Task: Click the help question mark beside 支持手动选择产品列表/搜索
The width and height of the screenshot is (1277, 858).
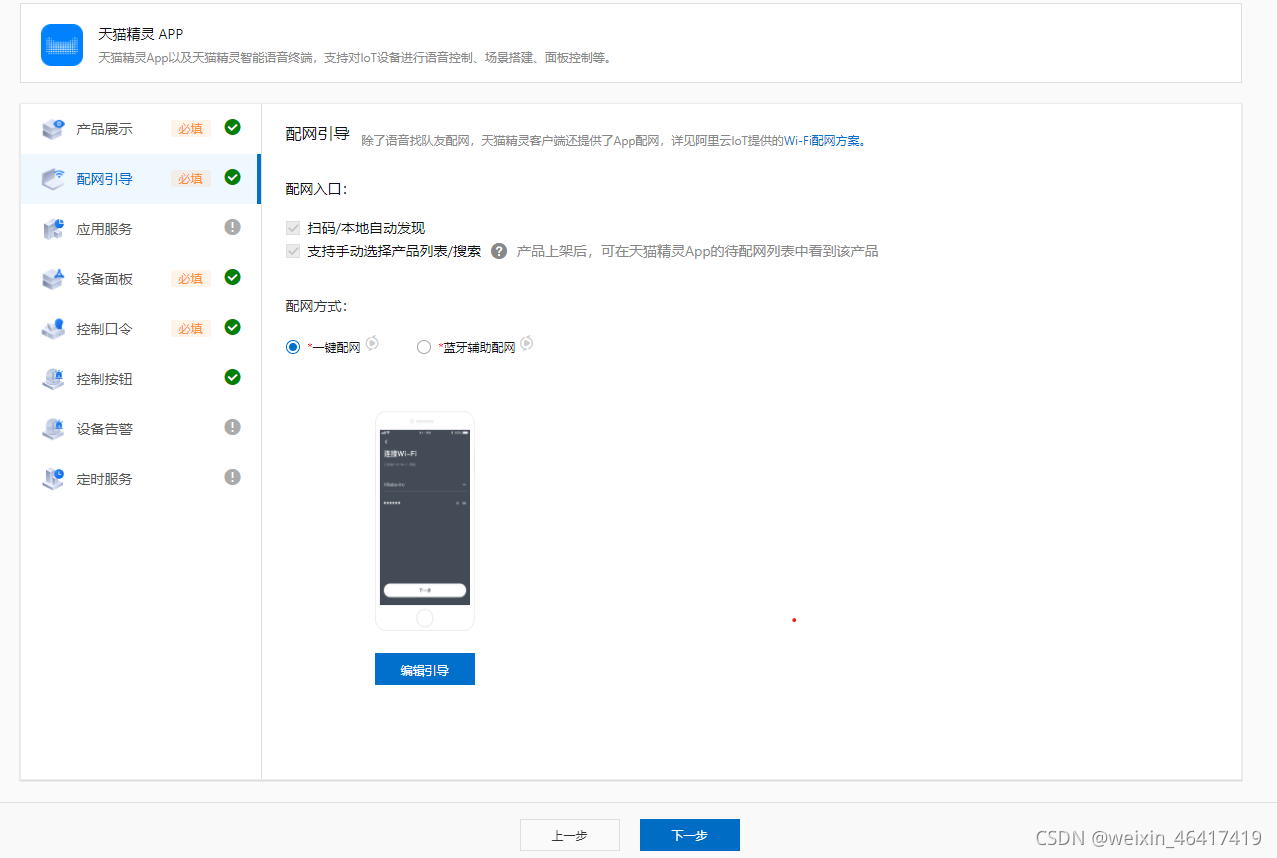Action: (x=499, y=251)
